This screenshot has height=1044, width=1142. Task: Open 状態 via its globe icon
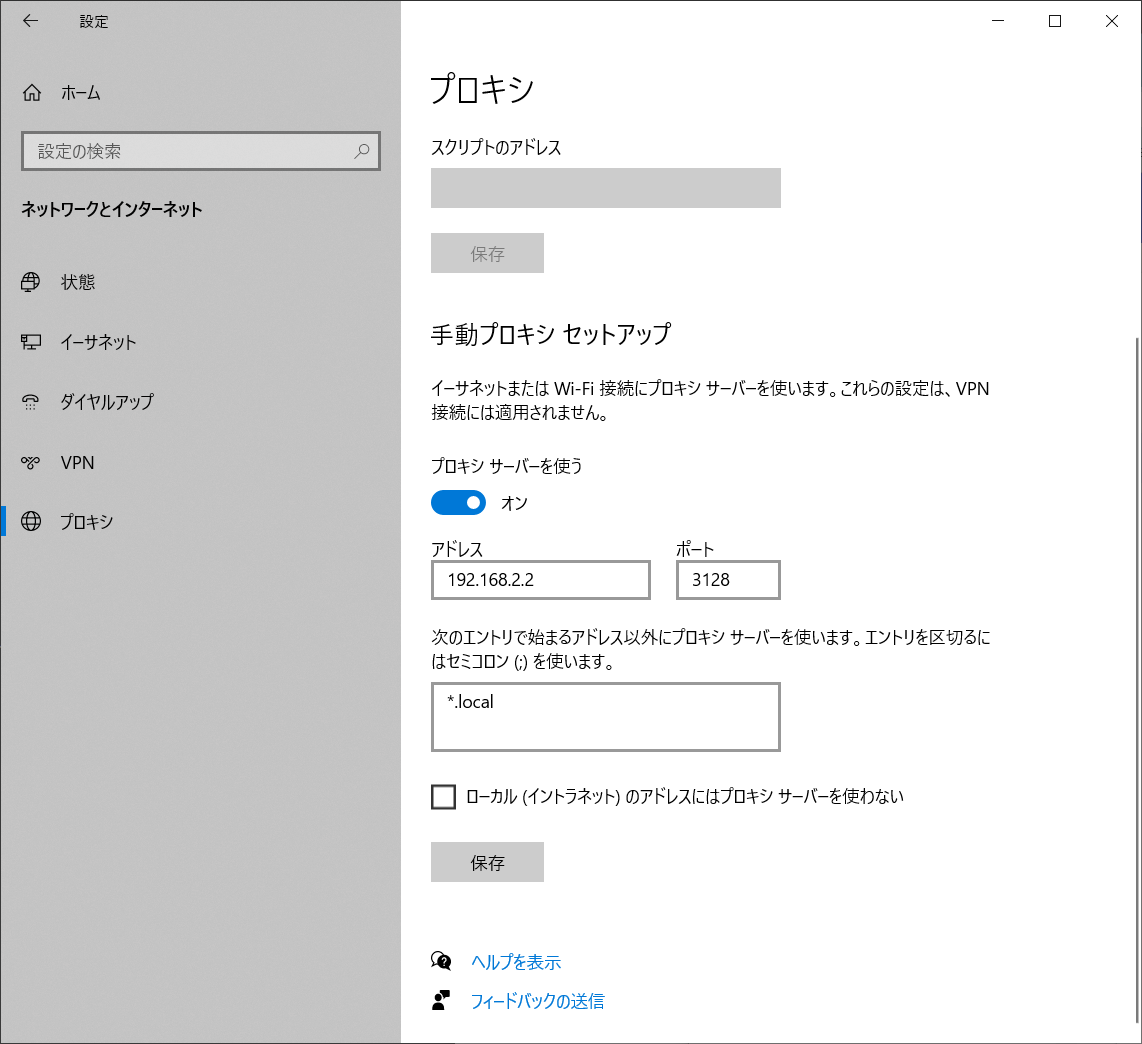pos(31,282)
